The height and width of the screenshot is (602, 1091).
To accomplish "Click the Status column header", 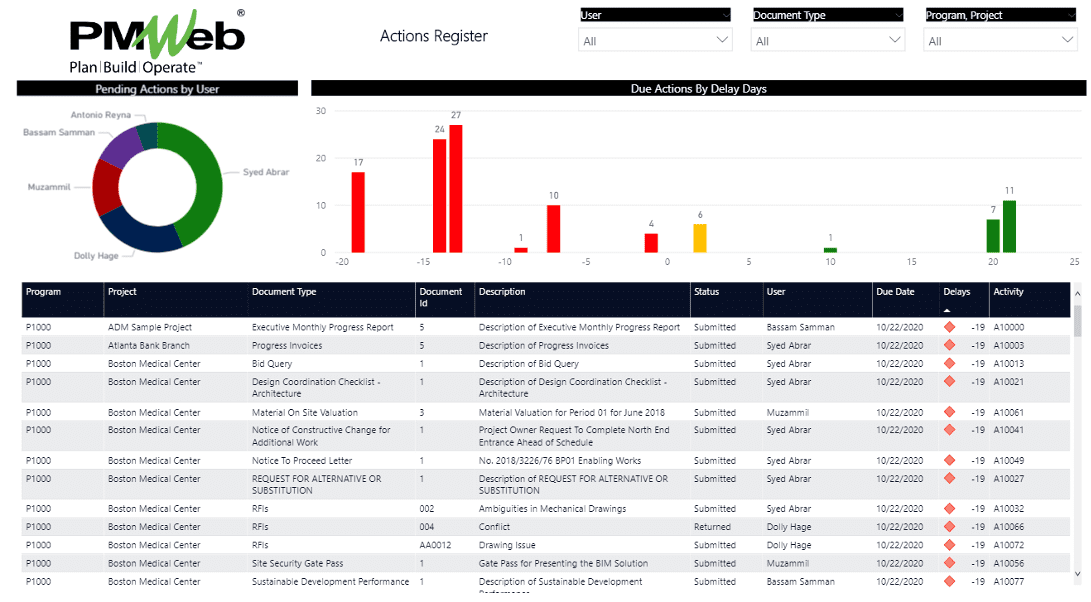I will point(707,292).
